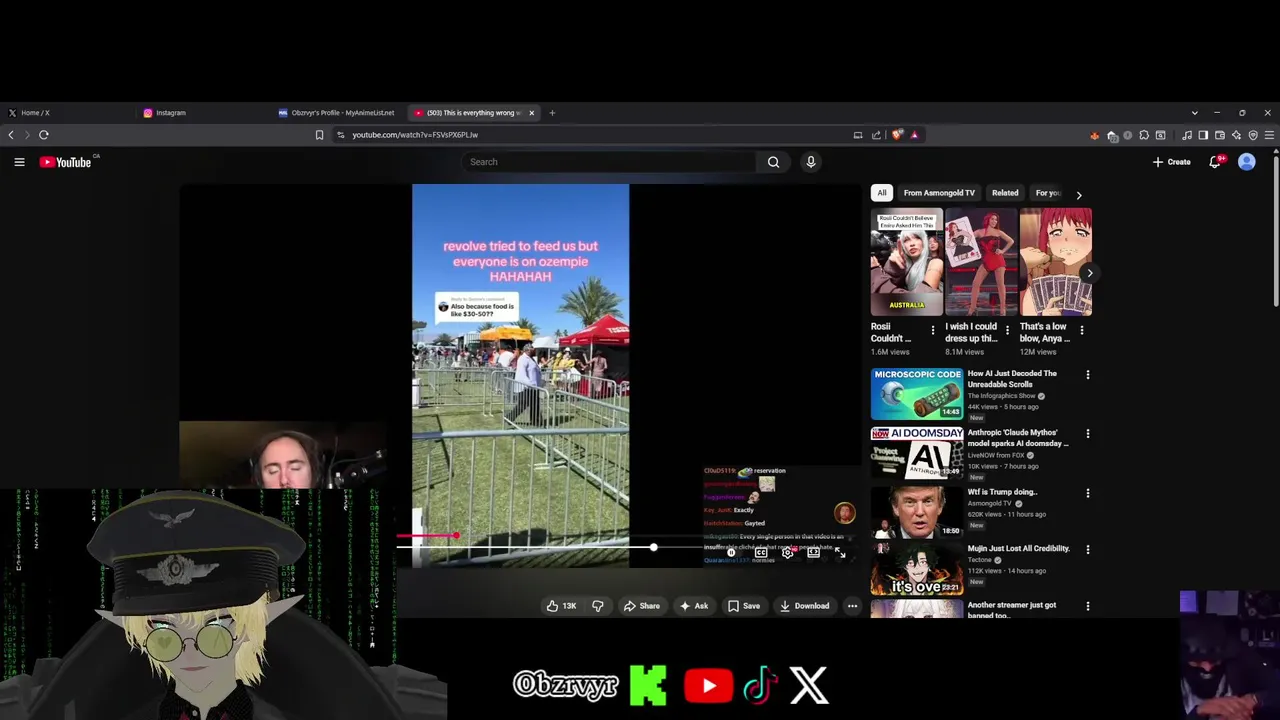Open options for Trump video
1280x720 pixels.
point(1088,493)
